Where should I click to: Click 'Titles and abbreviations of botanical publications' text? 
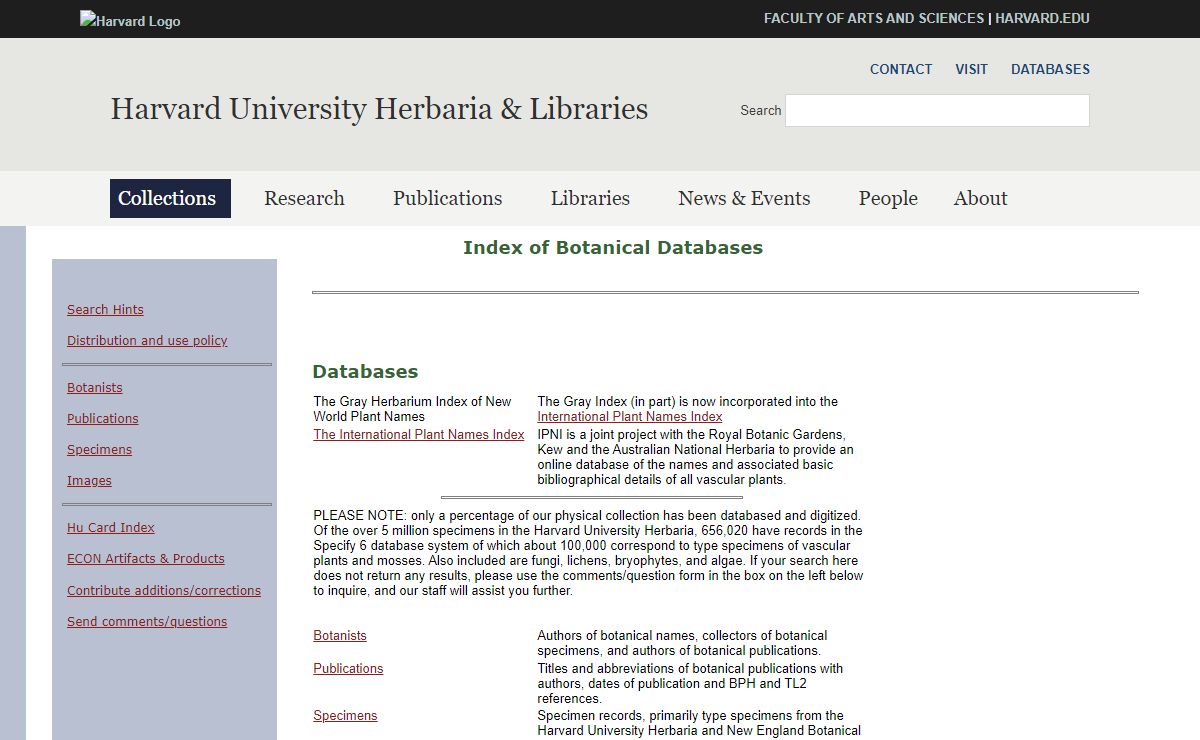tap(690, 683)
